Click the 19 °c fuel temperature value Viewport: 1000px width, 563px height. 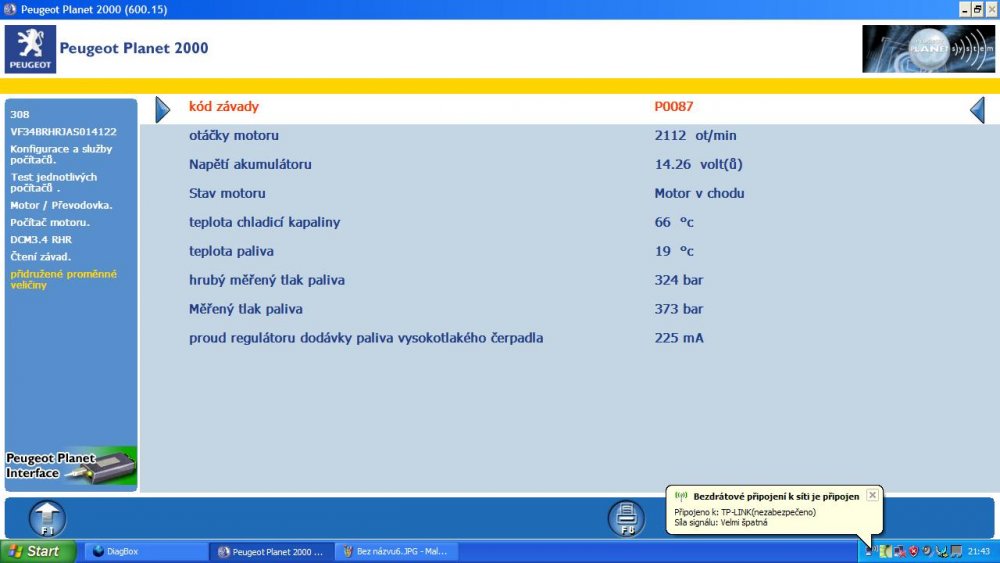(x=673, y=251)
